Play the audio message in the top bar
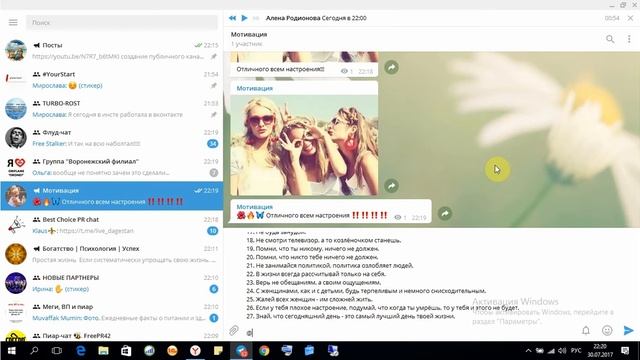The image size is (640, 360). (244, 18)
